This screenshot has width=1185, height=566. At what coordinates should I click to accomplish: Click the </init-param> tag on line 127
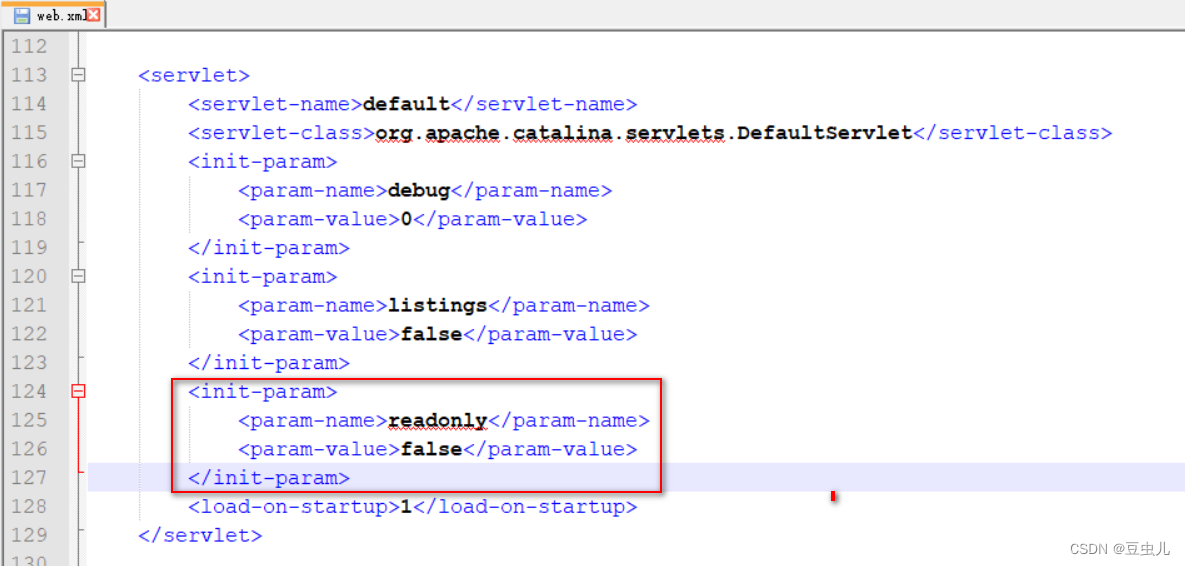click(269, 478)
